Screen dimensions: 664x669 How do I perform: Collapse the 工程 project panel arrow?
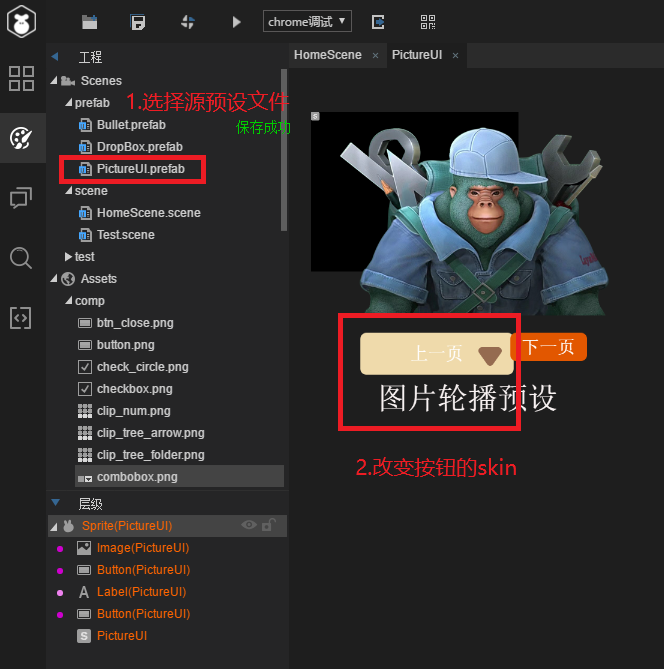pyautogui.click(x=55, y=56)
